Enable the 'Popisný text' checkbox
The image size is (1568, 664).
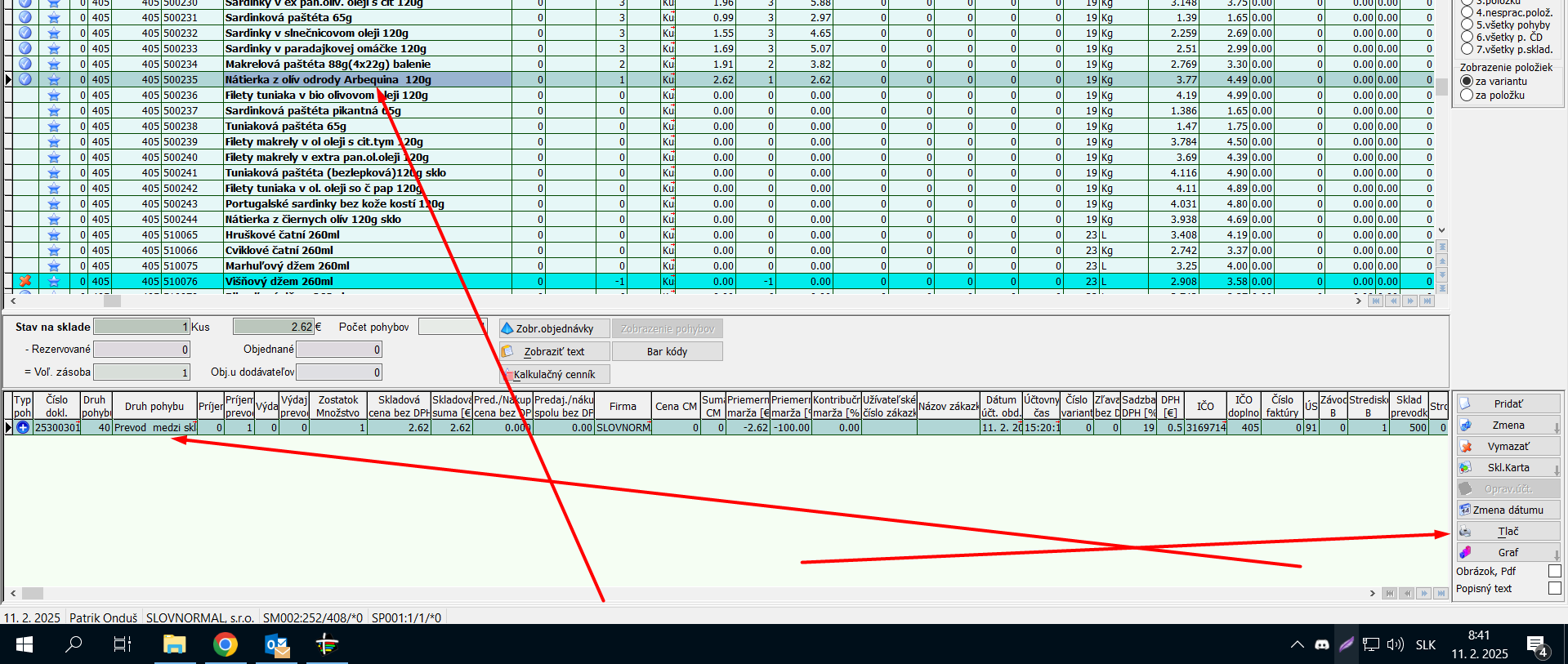tap(1554, 589)
